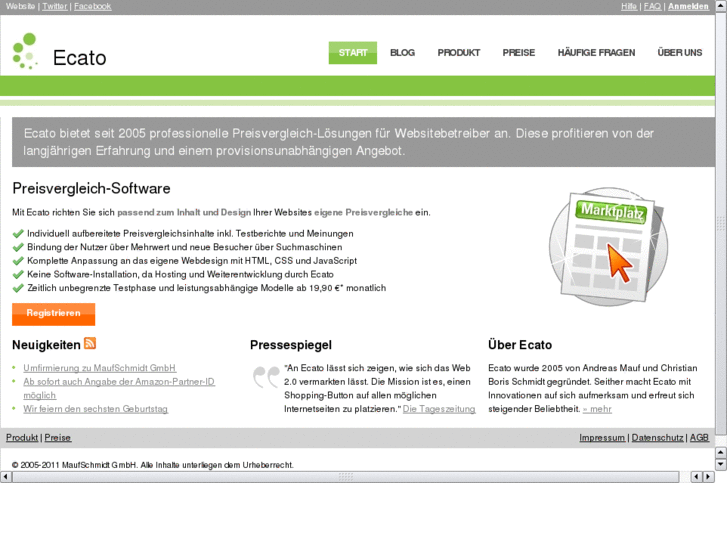Open news Wir feiern den sechsten Geburtstag
Image resolution: width=727 pixels, height=545 pixels.
pyautogui.click(x=96, y=409)
